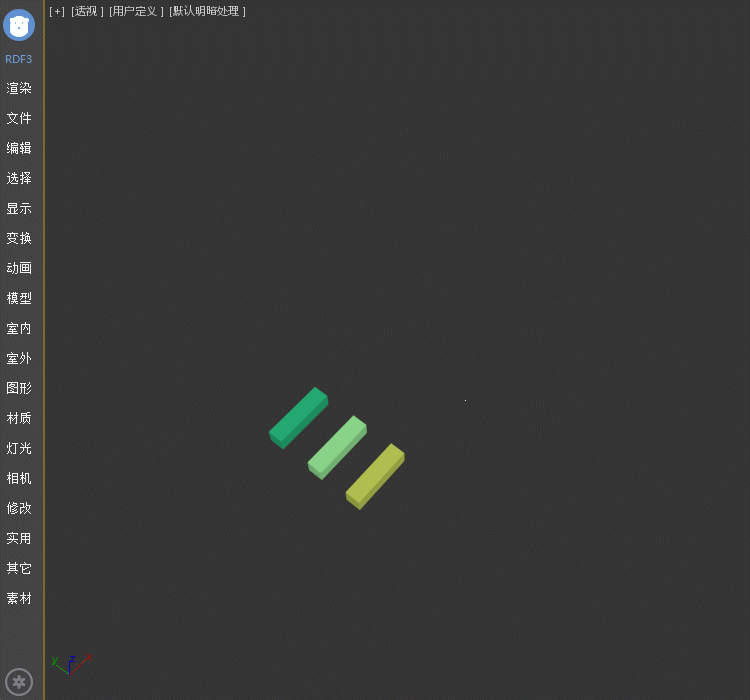This screenshot has height=700, width=750.
Task: Open the 灯光 lights menu
Action: coord(19,448)
